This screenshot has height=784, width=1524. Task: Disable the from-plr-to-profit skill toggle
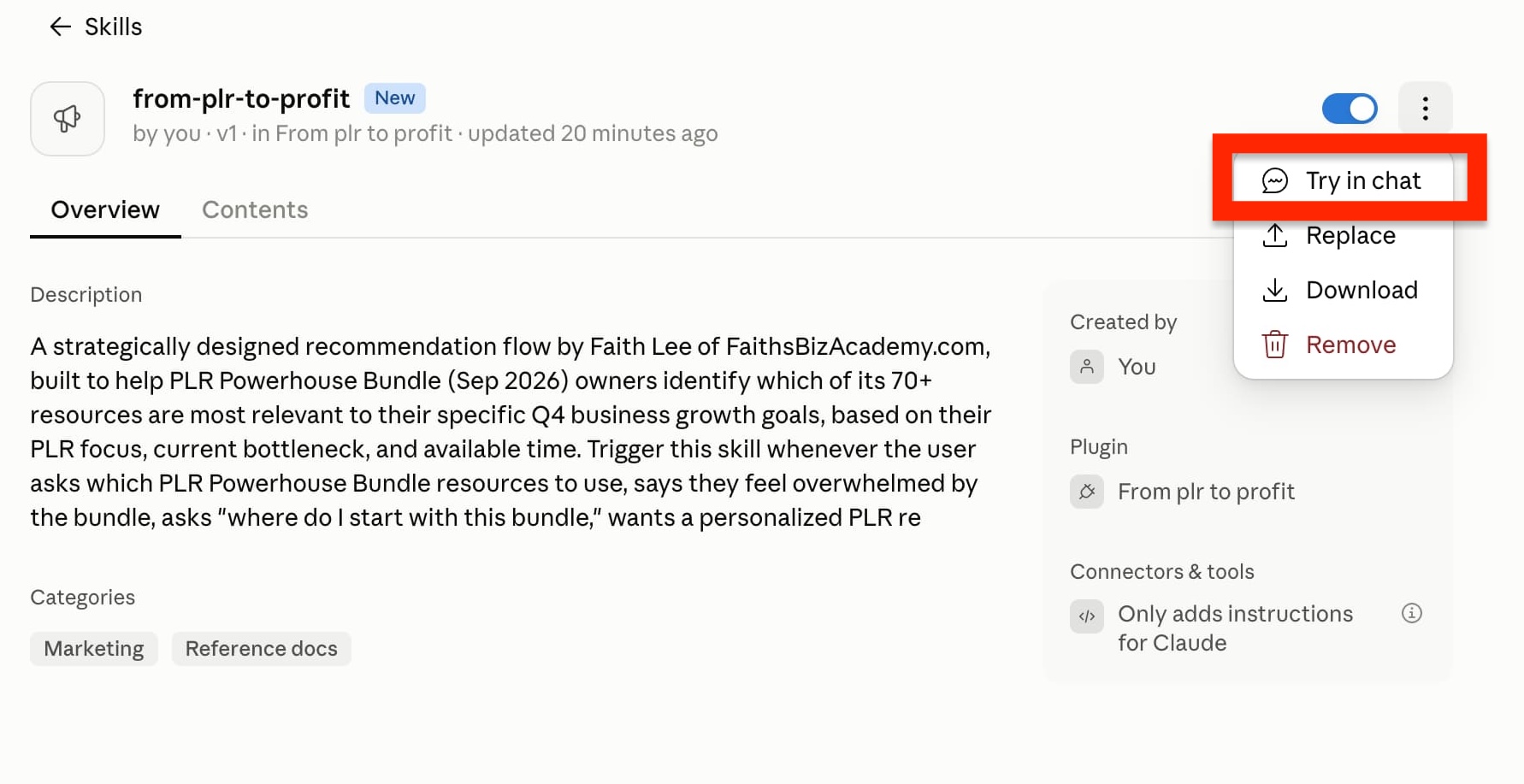[1350, 109]
